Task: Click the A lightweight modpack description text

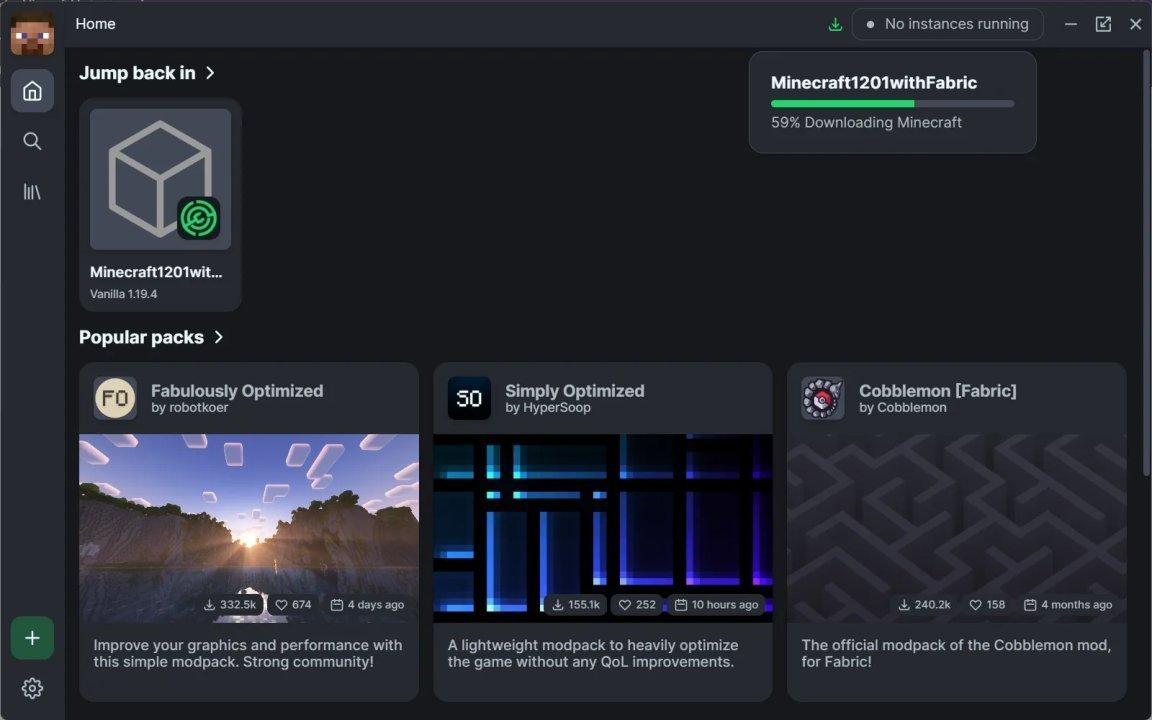Action: click(x=593, y=653)
